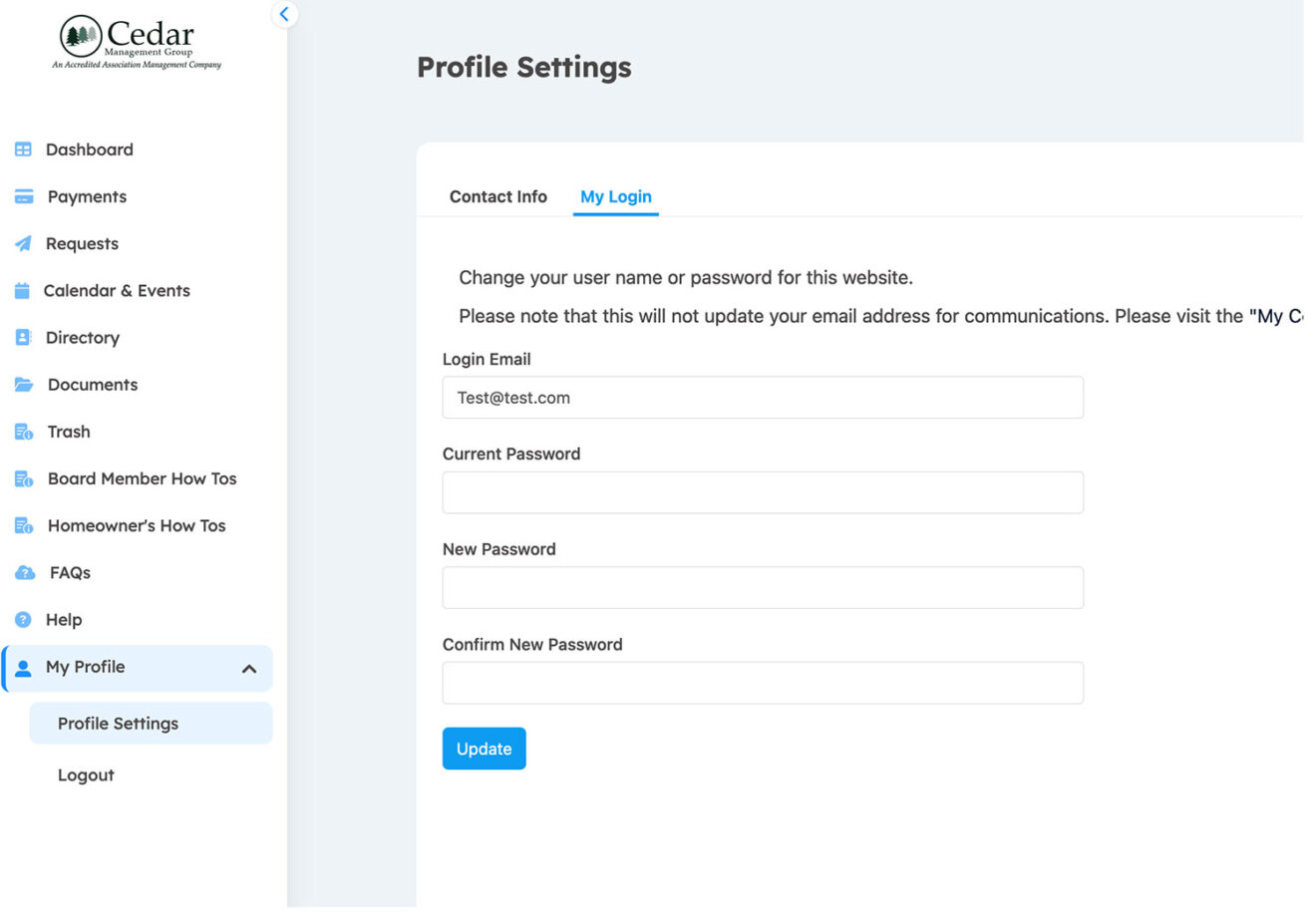Click the FAQs cloud icon
This screenshot has width=1316, height=916.
tap(25, 573)
